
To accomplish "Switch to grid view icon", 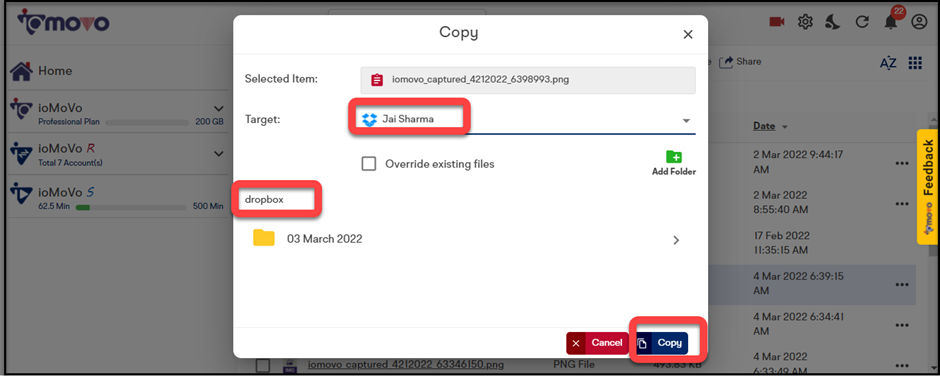I will click(x=915, y=63).
